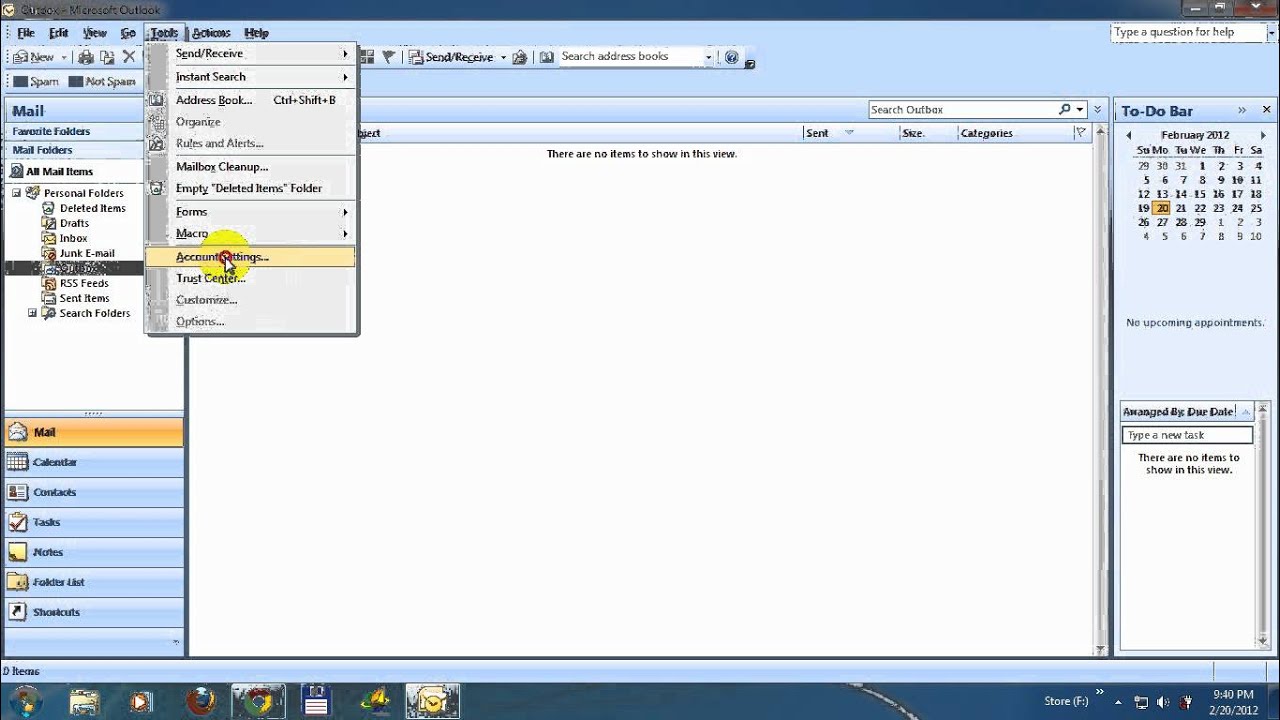Collapse the Personal Folders tree

coord(17,193)
